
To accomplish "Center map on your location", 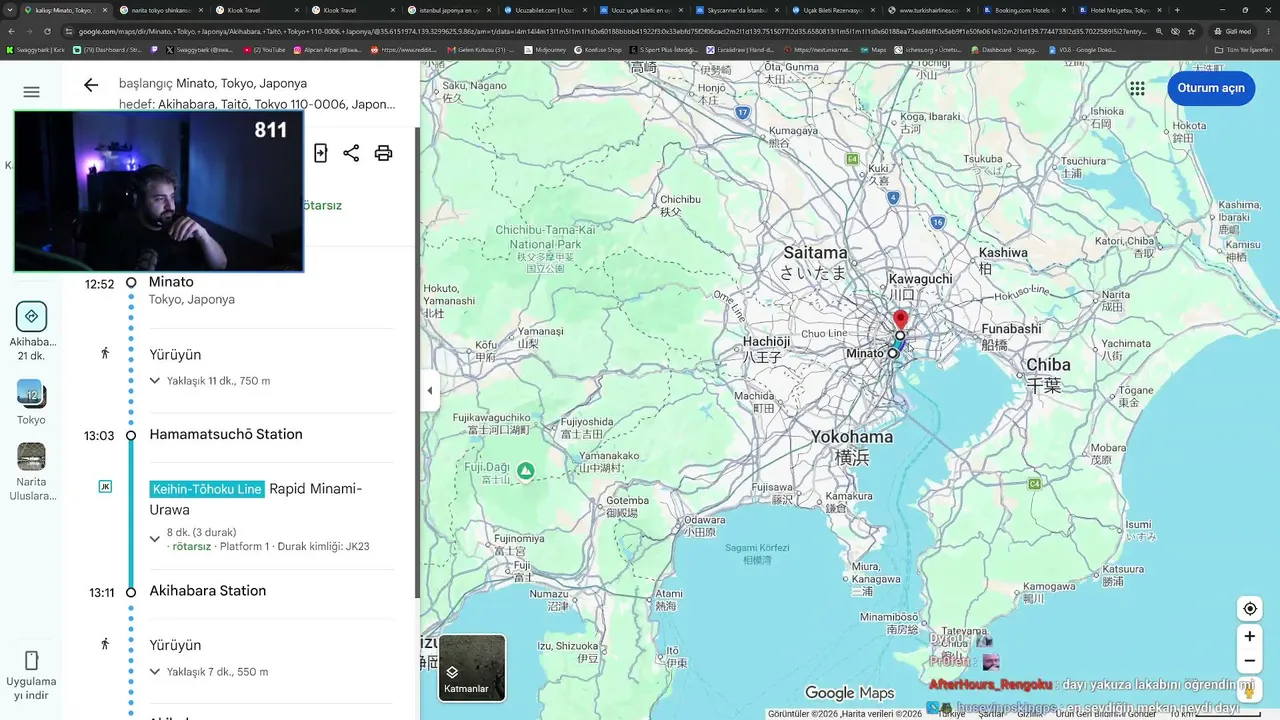I will click(x=1250, y=609).
